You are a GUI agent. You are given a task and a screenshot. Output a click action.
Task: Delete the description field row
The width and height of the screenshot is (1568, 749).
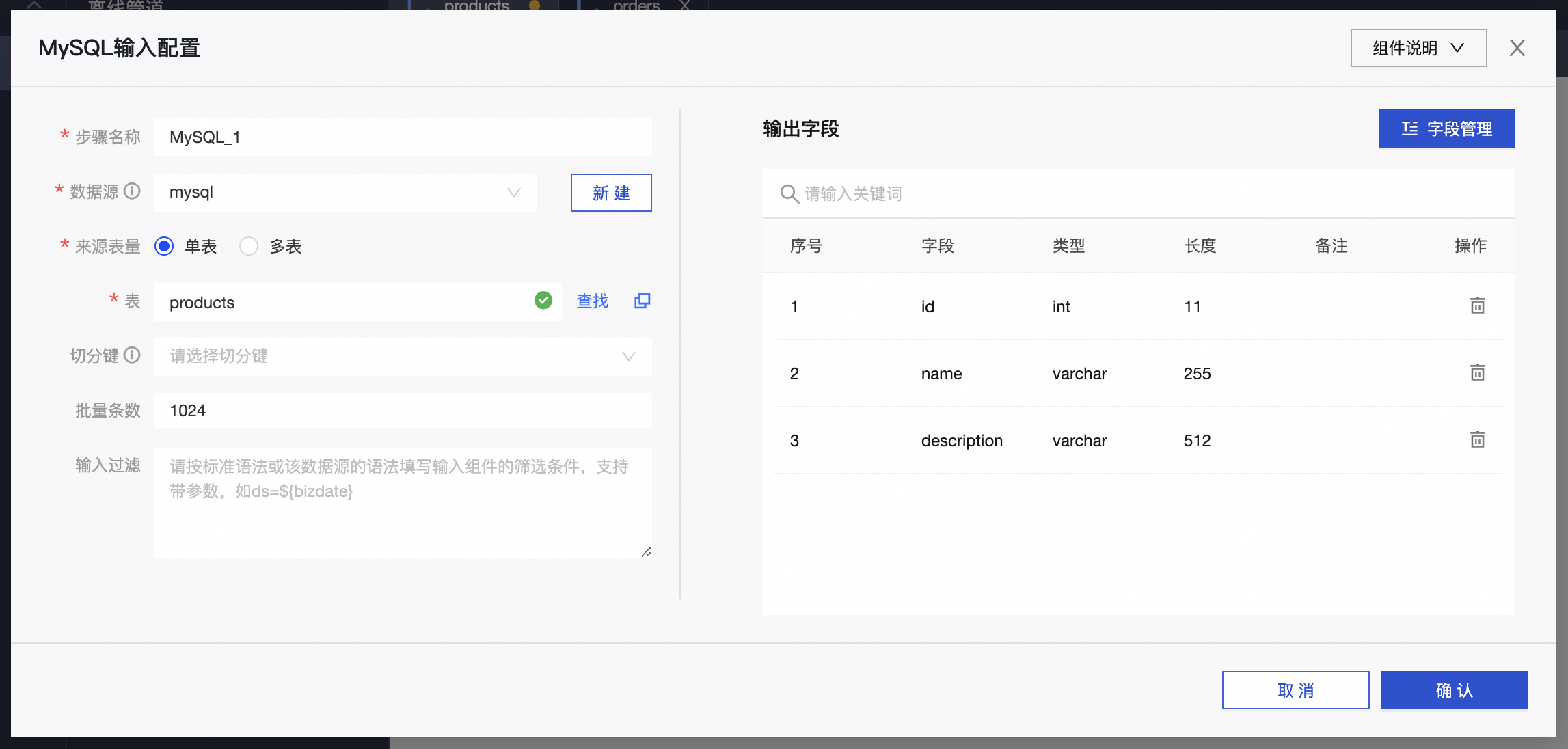coord(1477,439)
